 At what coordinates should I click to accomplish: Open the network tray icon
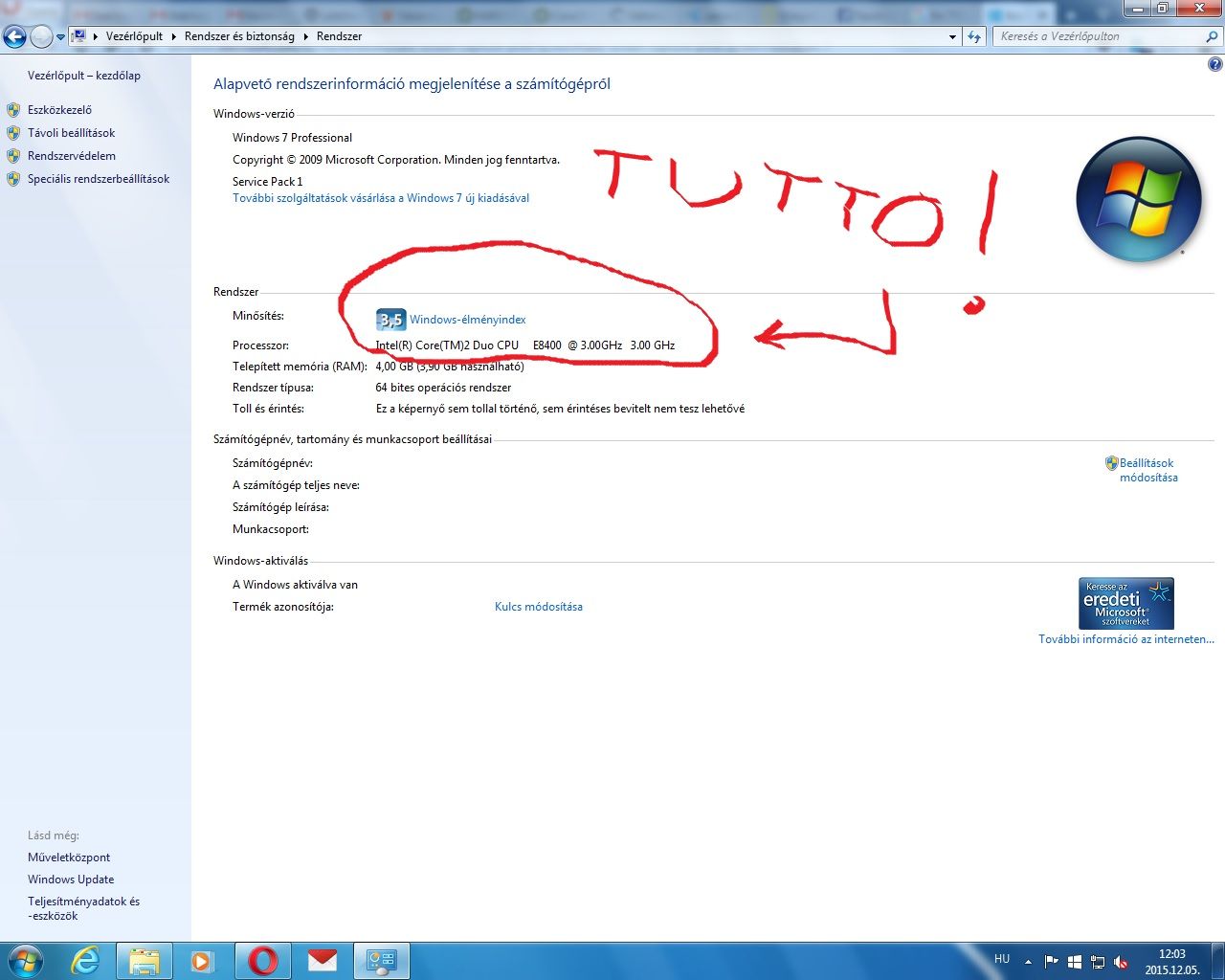1098,962
